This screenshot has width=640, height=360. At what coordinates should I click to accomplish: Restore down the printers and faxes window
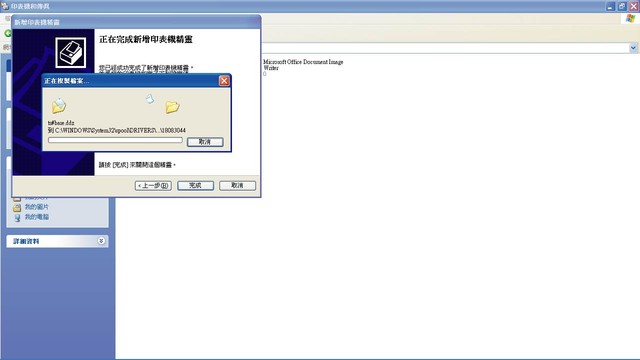(622, 7)
